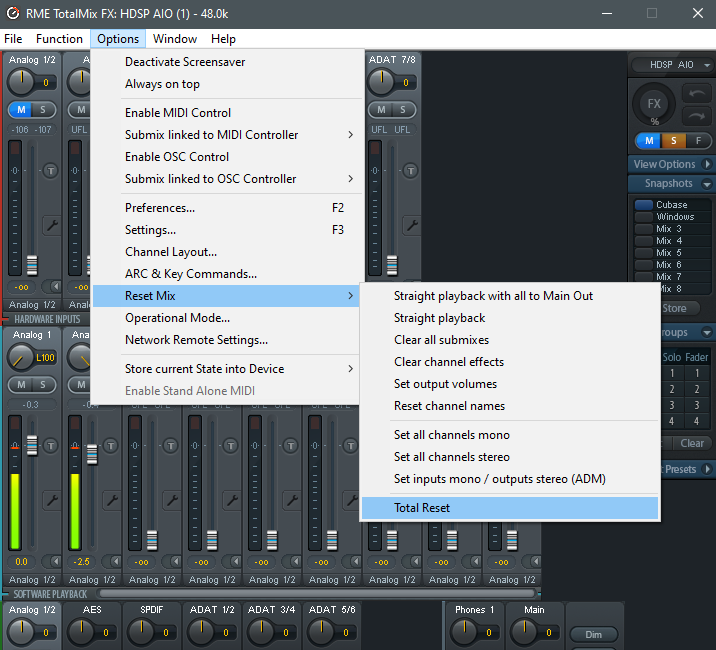Open the Help menu
716x650 pixels.
click(223, 39)
